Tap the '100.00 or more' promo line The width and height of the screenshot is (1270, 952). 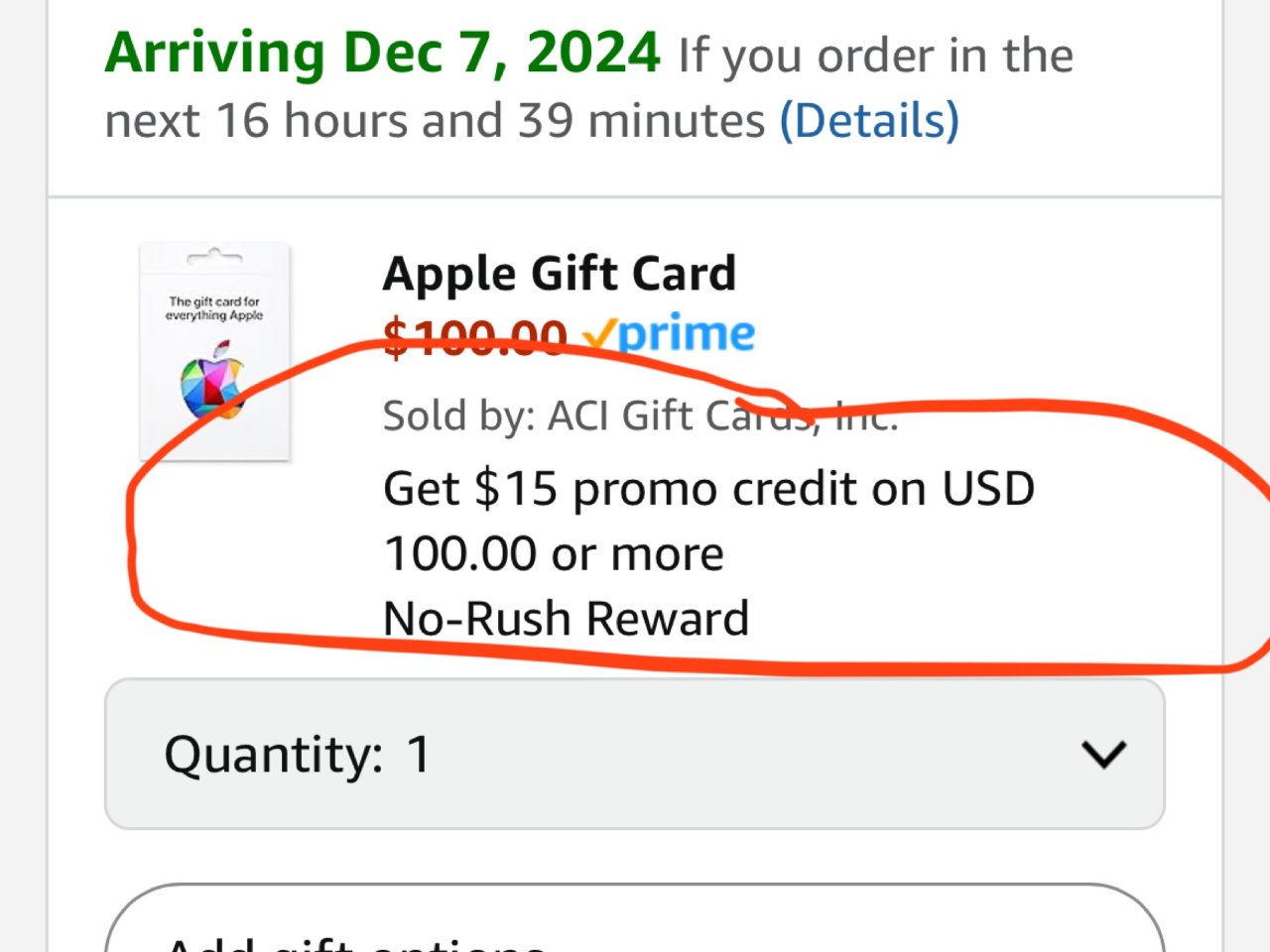[x=554, y=553]
